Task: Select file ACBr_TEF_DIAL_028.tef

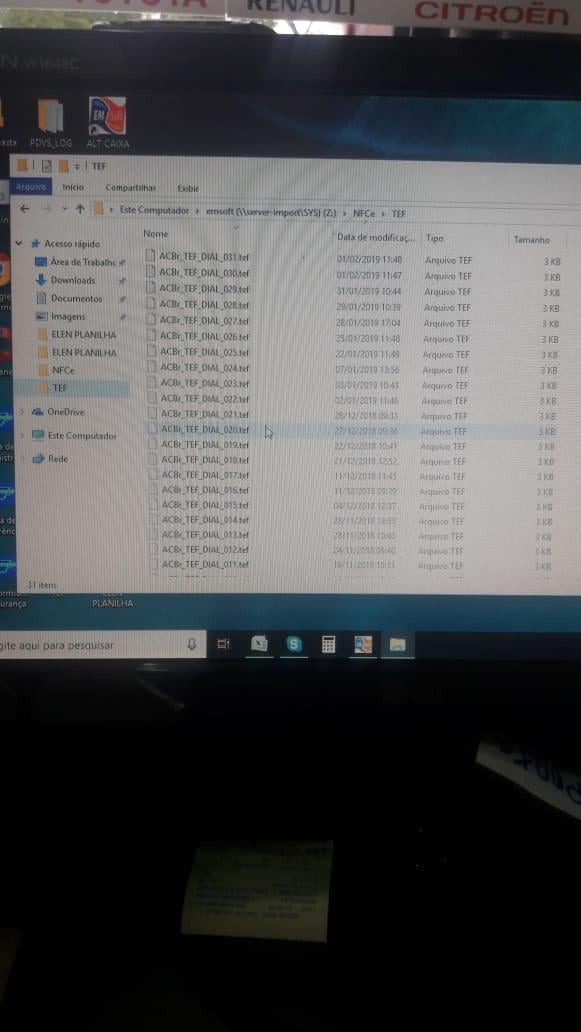Action: [x=204, y=305]
